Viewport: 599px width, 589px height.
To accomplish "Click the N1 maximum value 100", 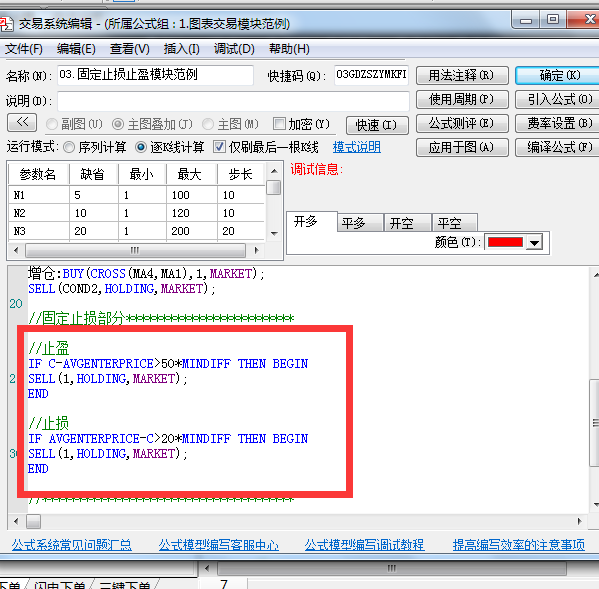I will click(x=192, y=195).
